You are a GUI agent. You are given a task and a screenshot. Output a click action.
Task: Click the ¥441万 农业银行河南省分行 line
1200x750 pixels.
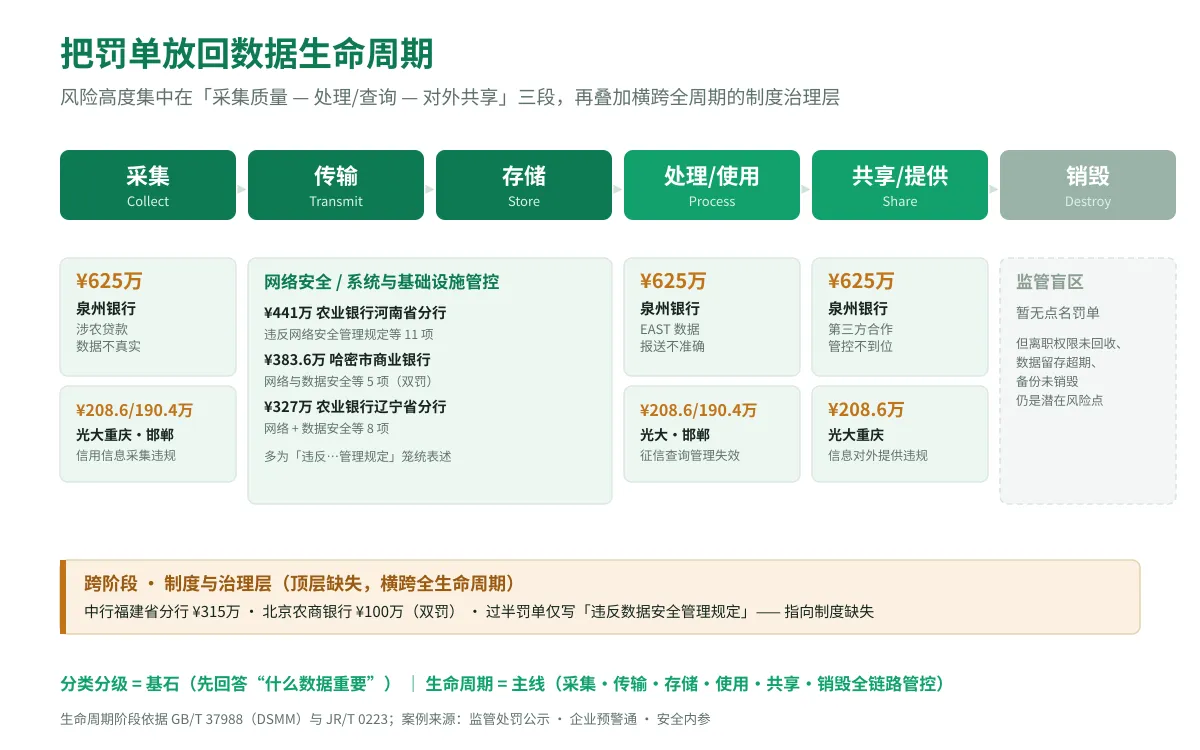(x=355, y=312)
